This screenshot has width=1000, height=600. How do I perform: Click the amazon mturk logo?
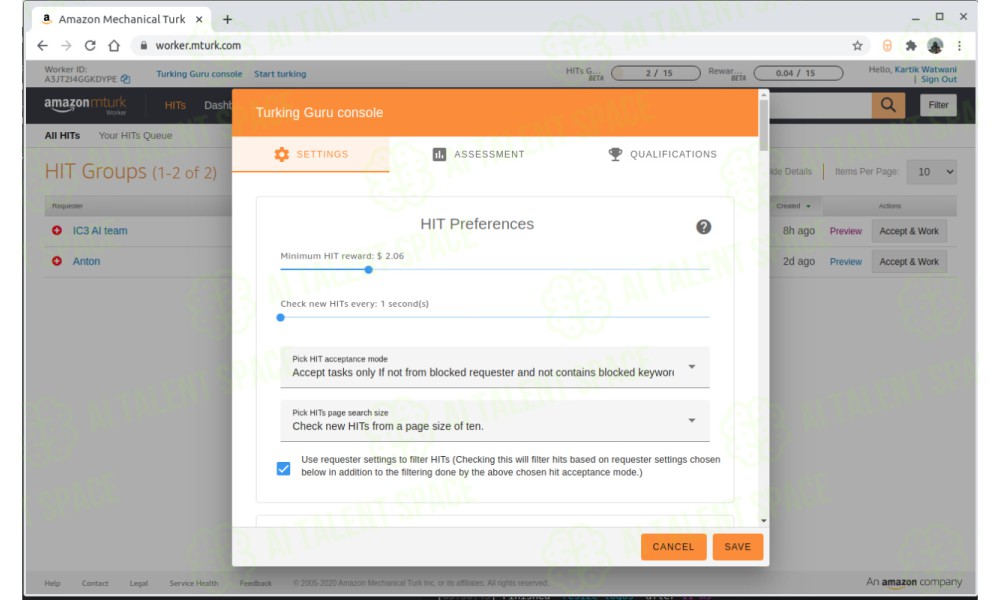point(85,105)
